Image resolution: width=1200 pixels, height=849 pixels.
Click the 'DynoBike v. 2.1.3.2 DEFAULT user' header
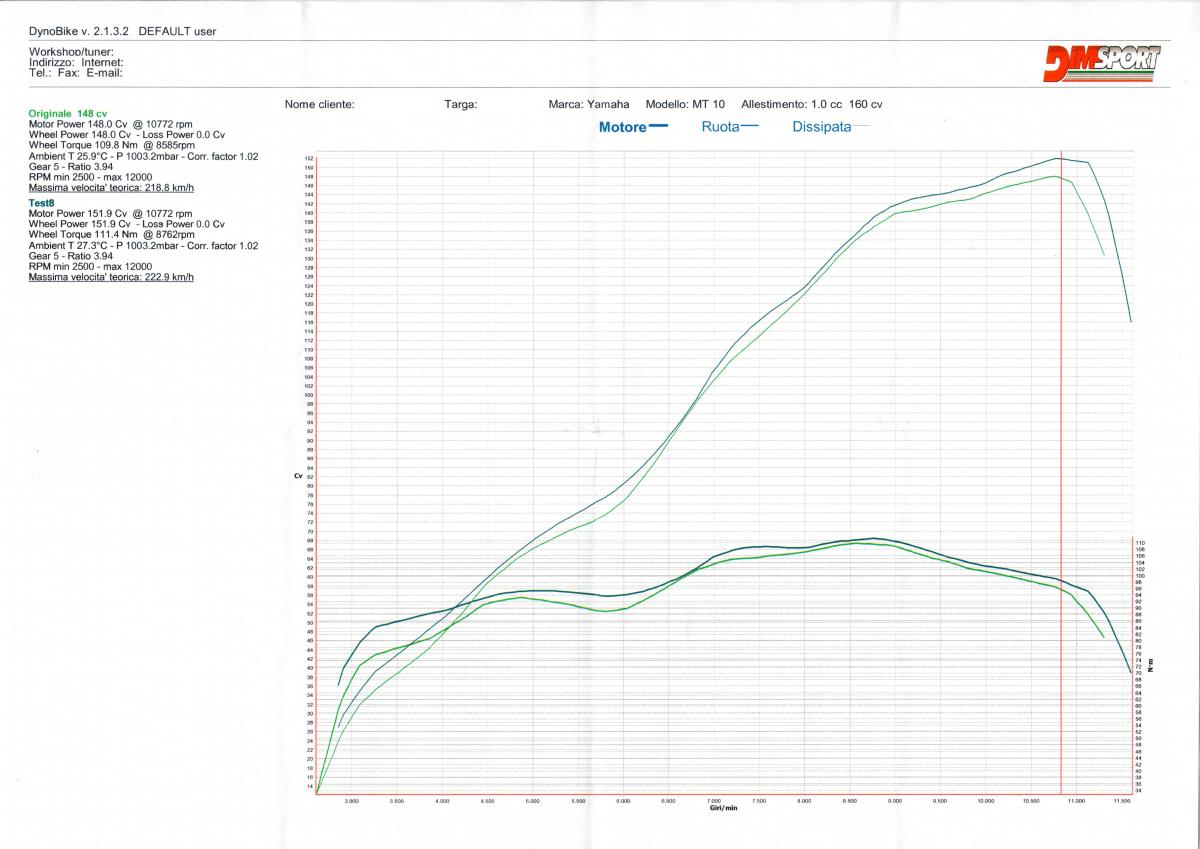point(123,31)
